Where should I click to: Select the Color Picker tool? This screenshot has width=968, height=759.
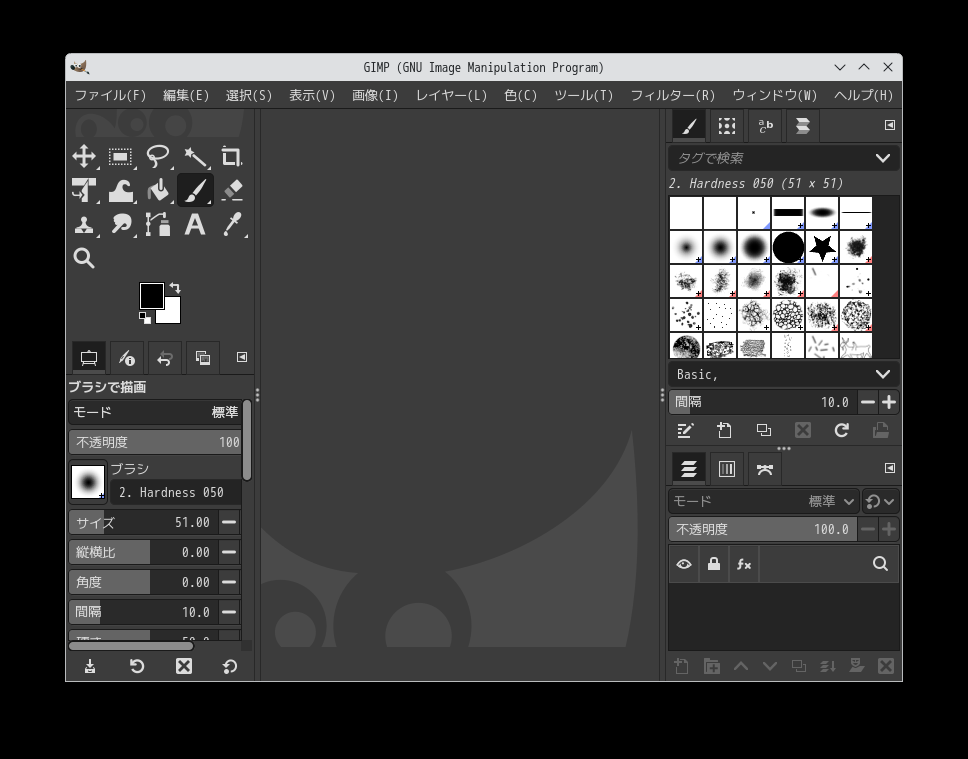click(232, 224)
